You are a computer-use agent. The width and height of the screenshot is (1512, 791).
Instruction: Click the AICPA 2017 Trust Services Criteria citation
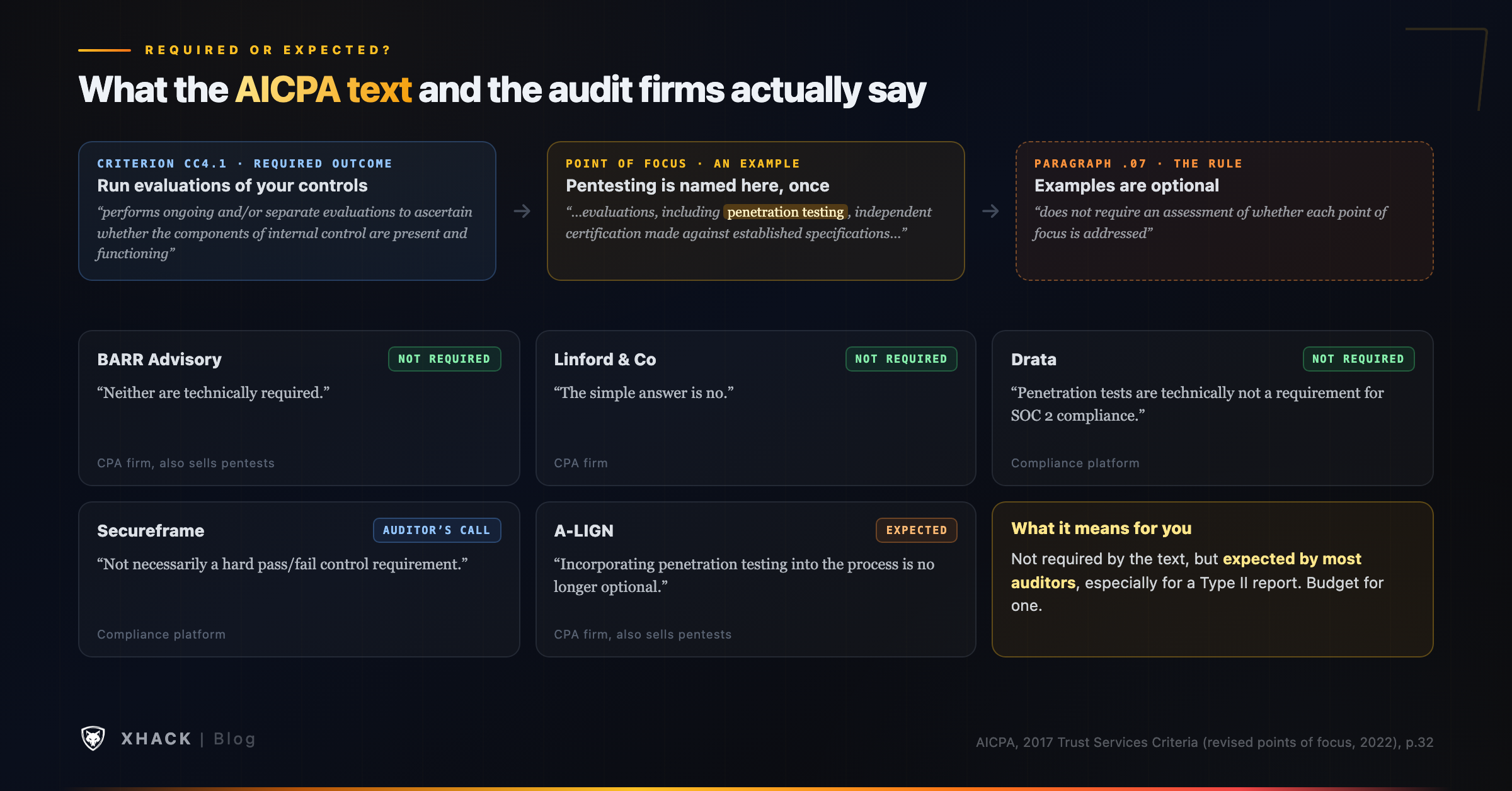point(1205,743)
